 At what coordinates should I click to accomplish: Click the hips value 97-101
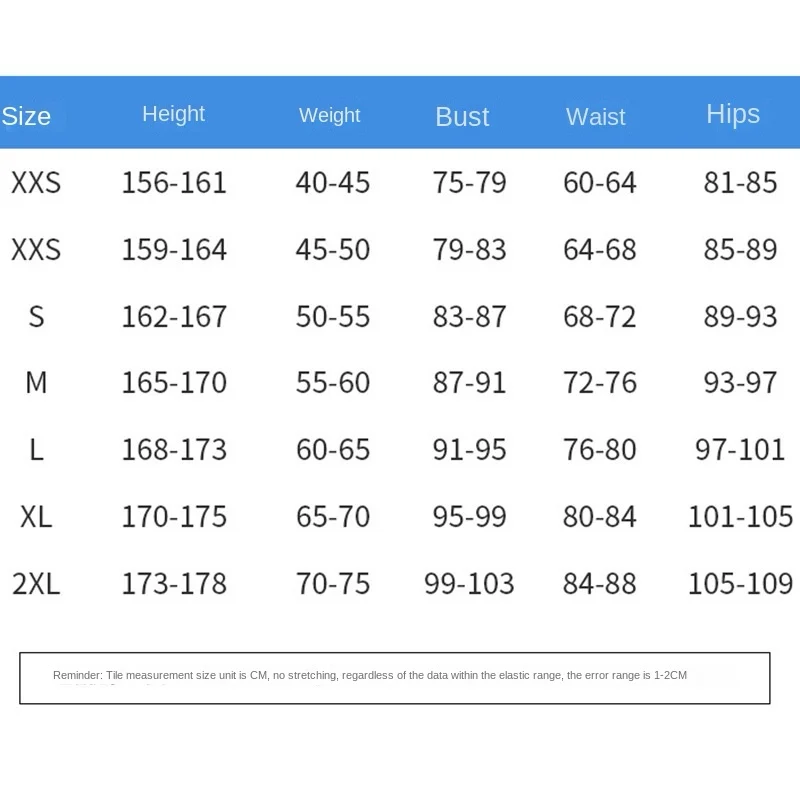click(740, 449)
